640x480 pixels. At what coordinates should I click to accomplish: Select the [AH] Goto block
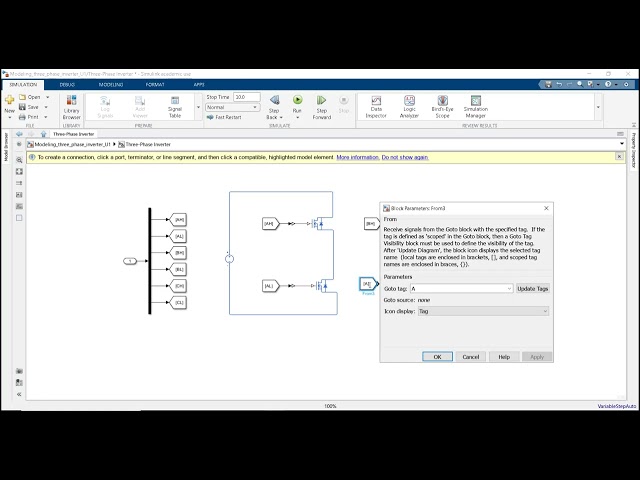(178, 220)
